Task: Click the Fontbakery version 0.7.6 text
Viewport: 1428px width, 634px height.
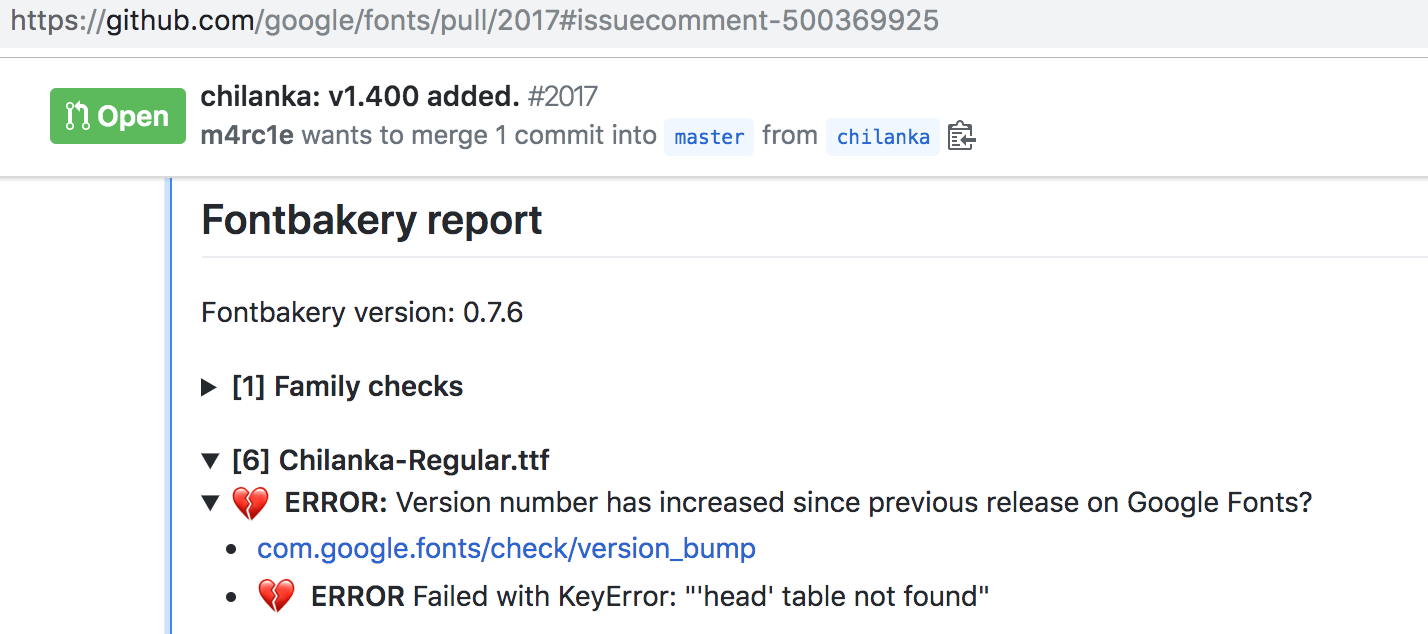Action: pos(360,312)
